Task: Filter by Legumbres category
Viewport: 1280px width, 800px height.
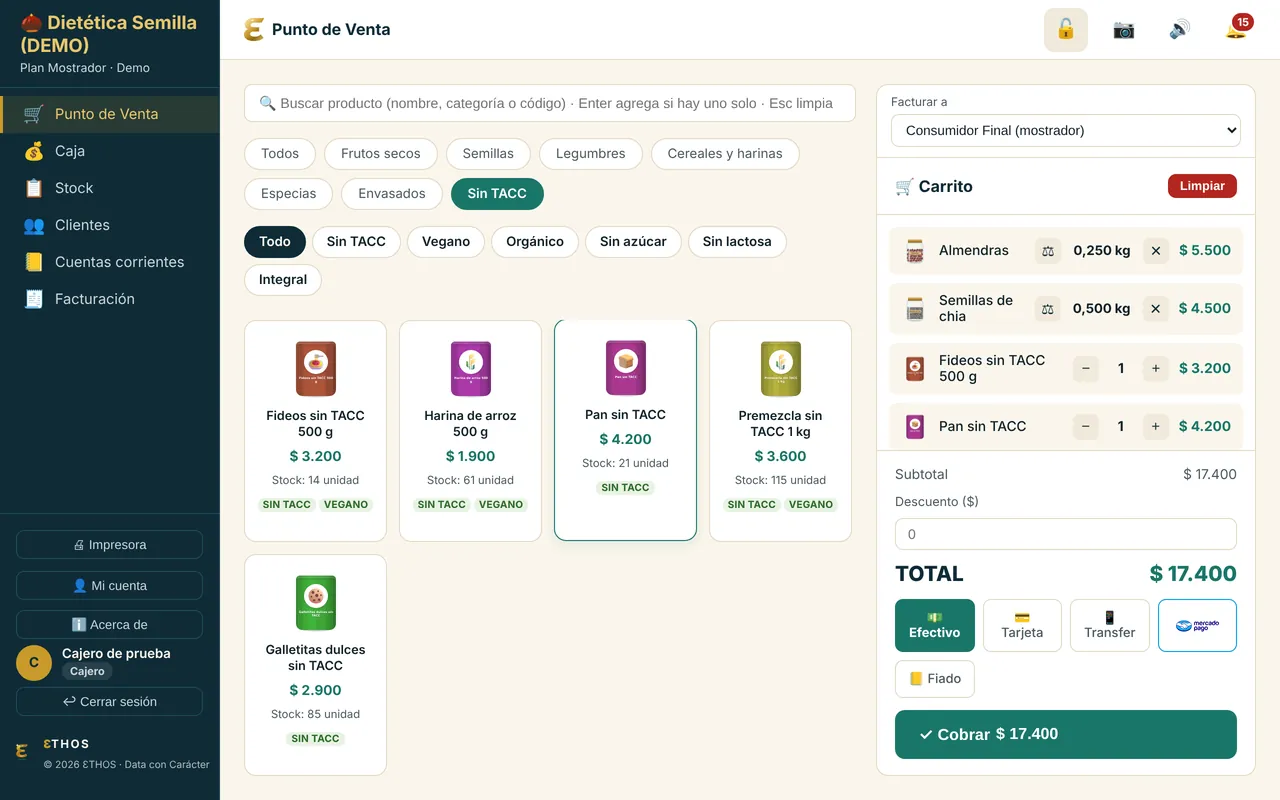Action: [591, 154]
